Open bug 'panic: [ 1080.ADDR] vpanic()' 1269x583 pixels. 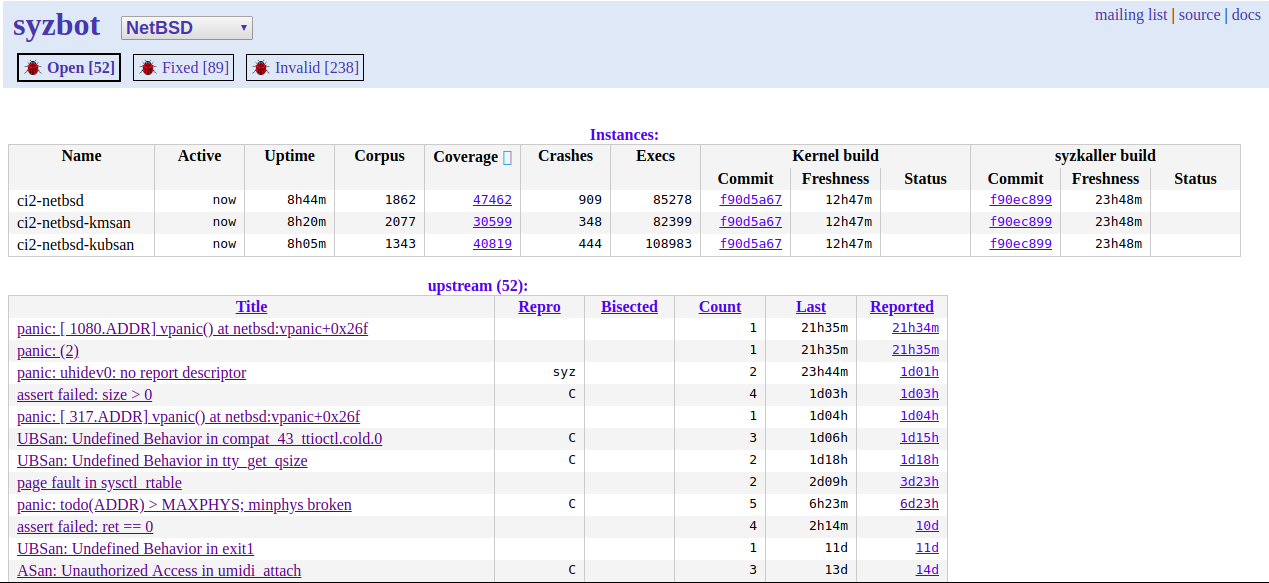tap(192, 329)
